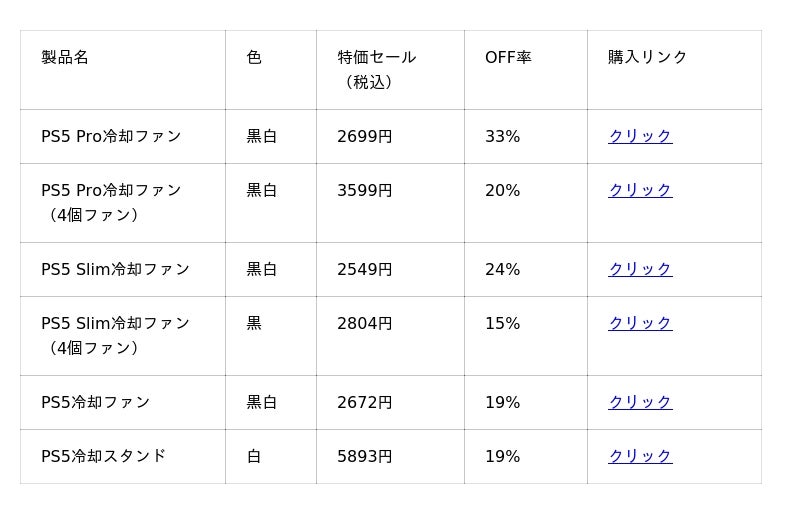Select the 色 column header cell
The image size is (800, 514).
[254, 57]
